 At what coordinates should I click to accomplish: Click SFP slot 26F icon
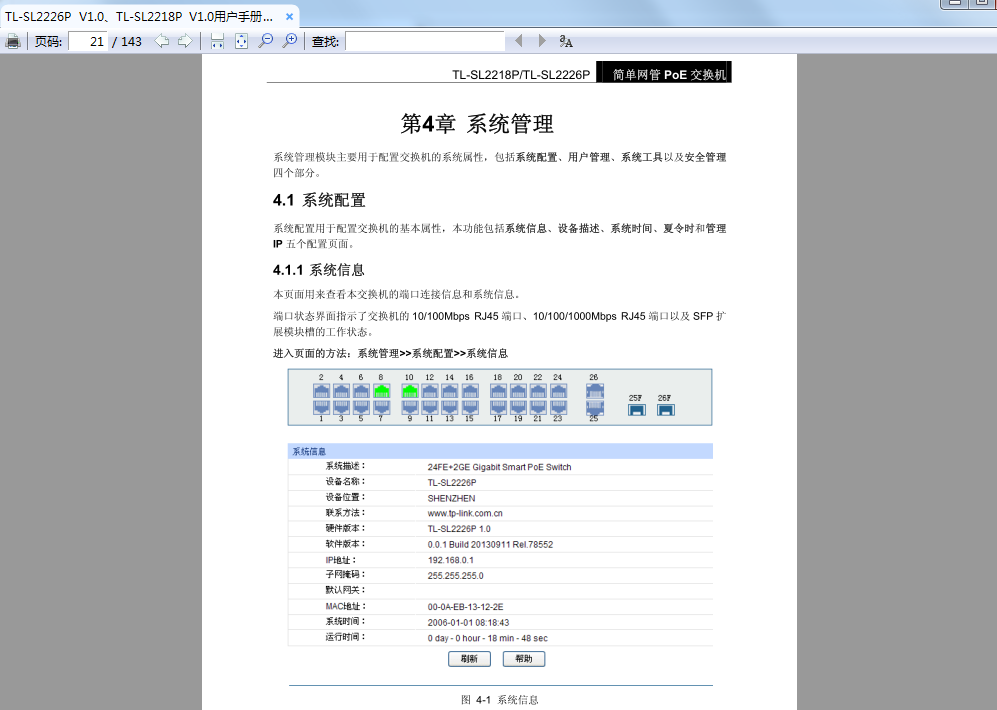tap(666, 409)
